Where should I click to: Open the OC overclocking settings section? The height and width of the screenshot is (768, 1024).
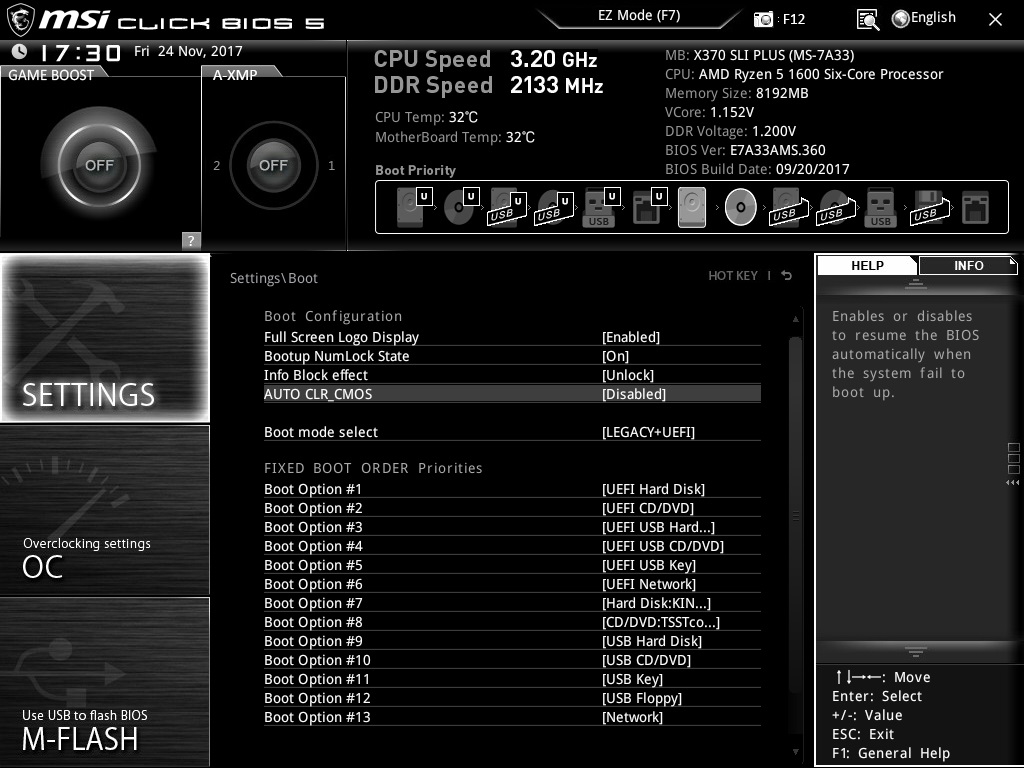(105, 510)
